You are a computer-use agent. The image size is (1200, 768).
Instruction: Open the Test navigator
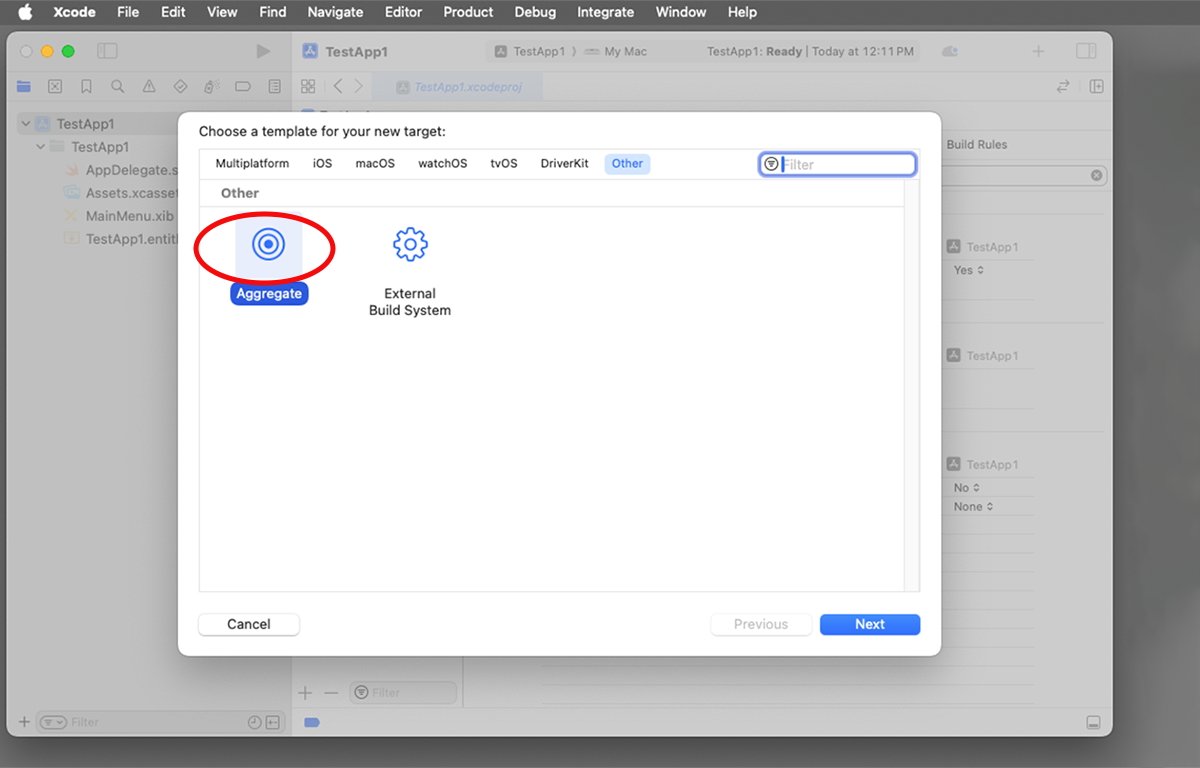180,86
